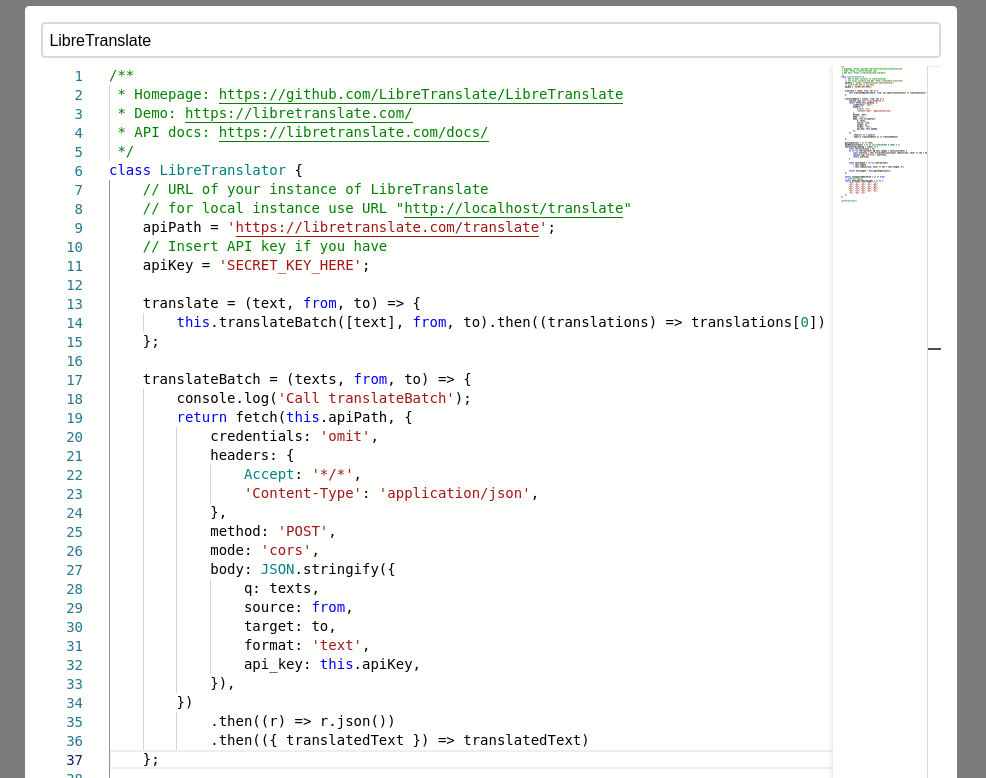The image size is (986, 778).
Task: Click the 'source' property
Action: point(269,607)
